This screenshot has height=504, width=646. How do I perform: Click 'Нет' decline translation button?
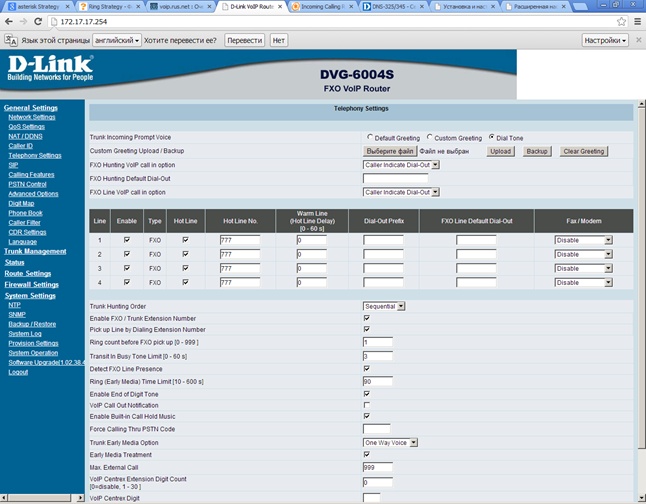click(x=279, y=40)
